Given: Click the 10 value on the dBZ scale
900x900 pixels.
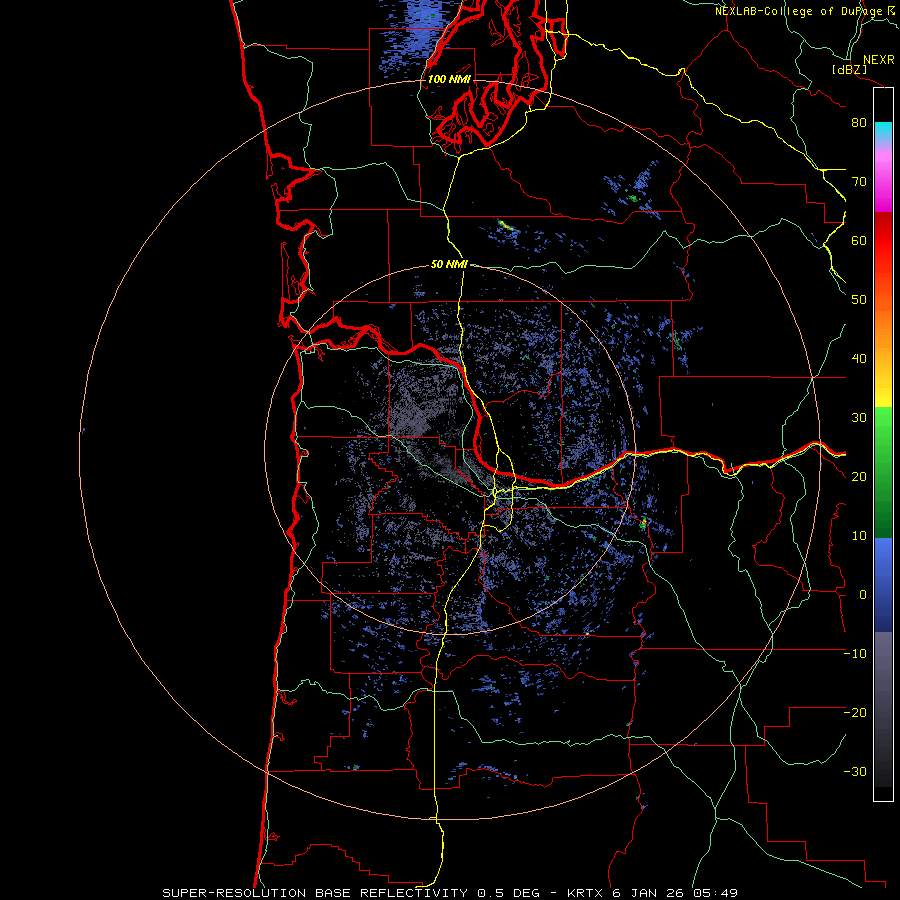Looking at the screenshot, I should 859,536.
